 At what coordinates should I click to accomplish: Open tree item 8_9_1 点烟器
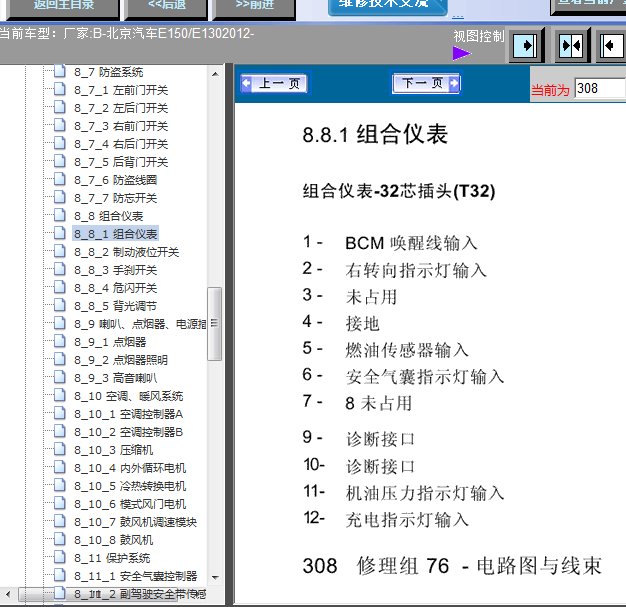110,342
